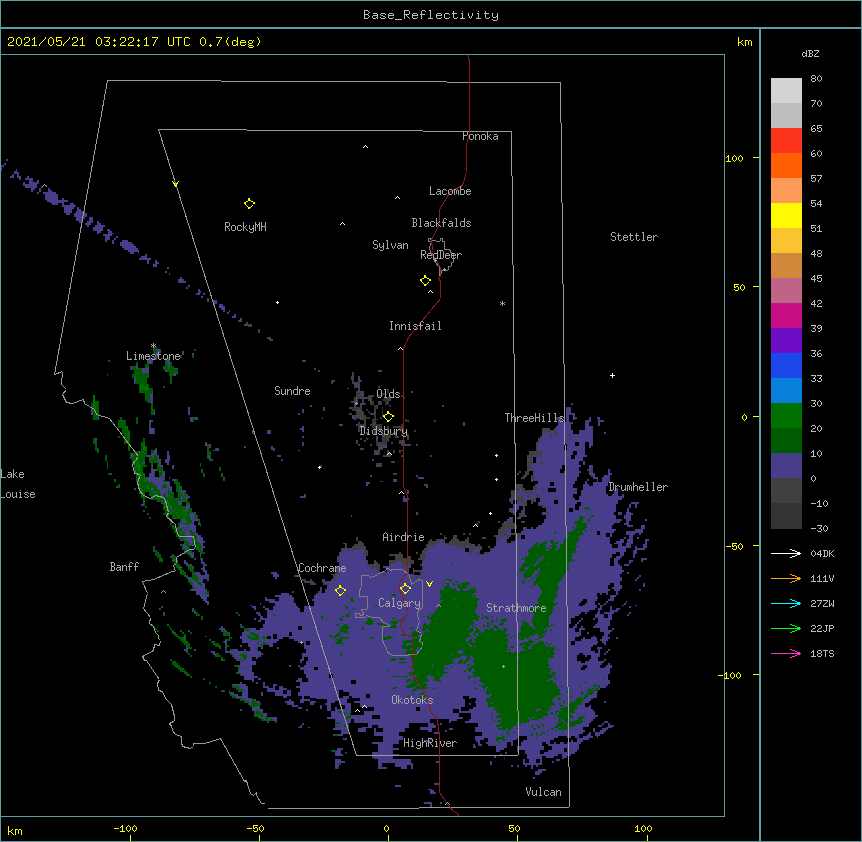Click the 04DK legend label

click(x=822, y=553)
